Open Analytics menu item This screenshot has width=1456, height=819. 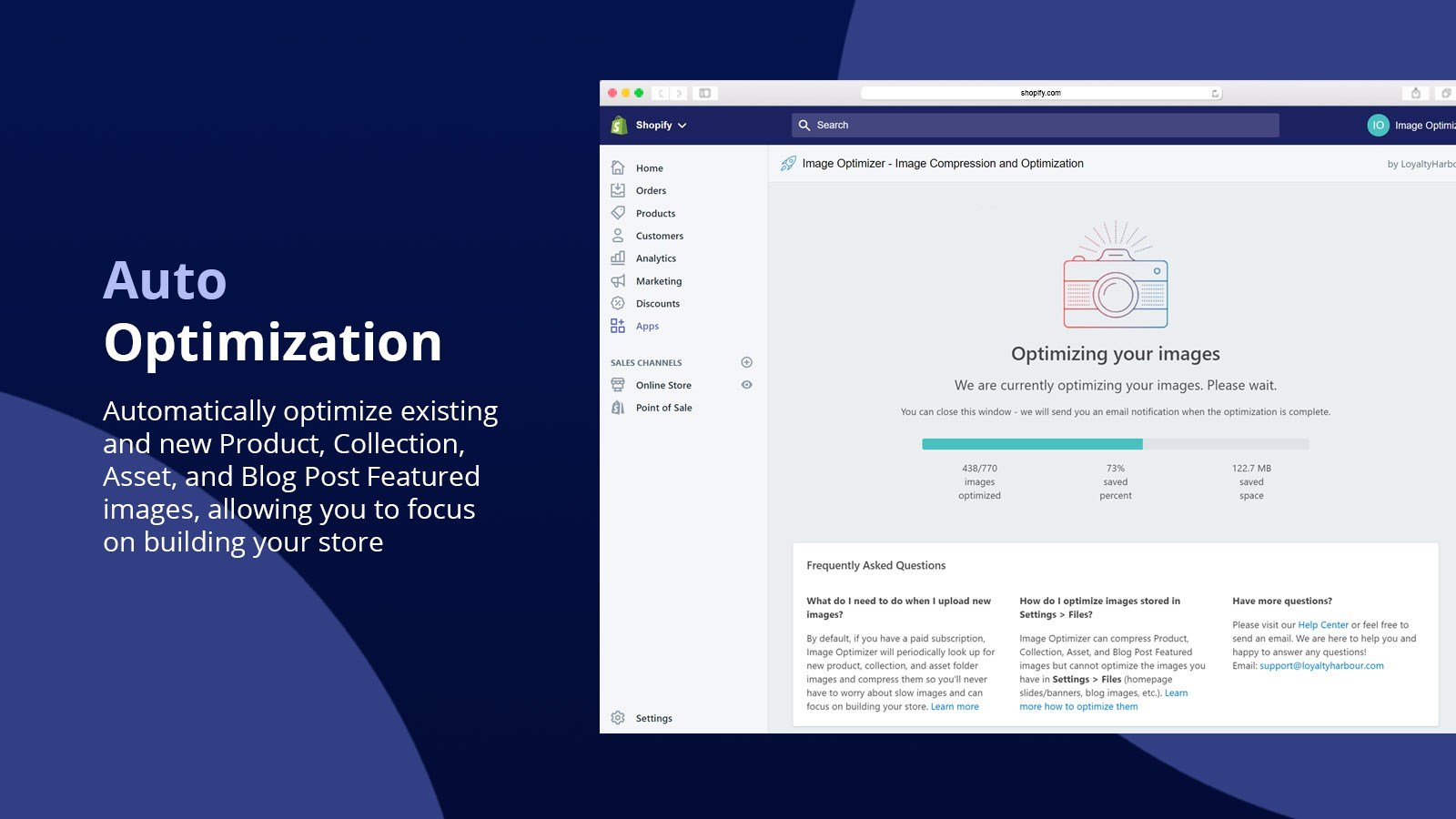point(656,258)
